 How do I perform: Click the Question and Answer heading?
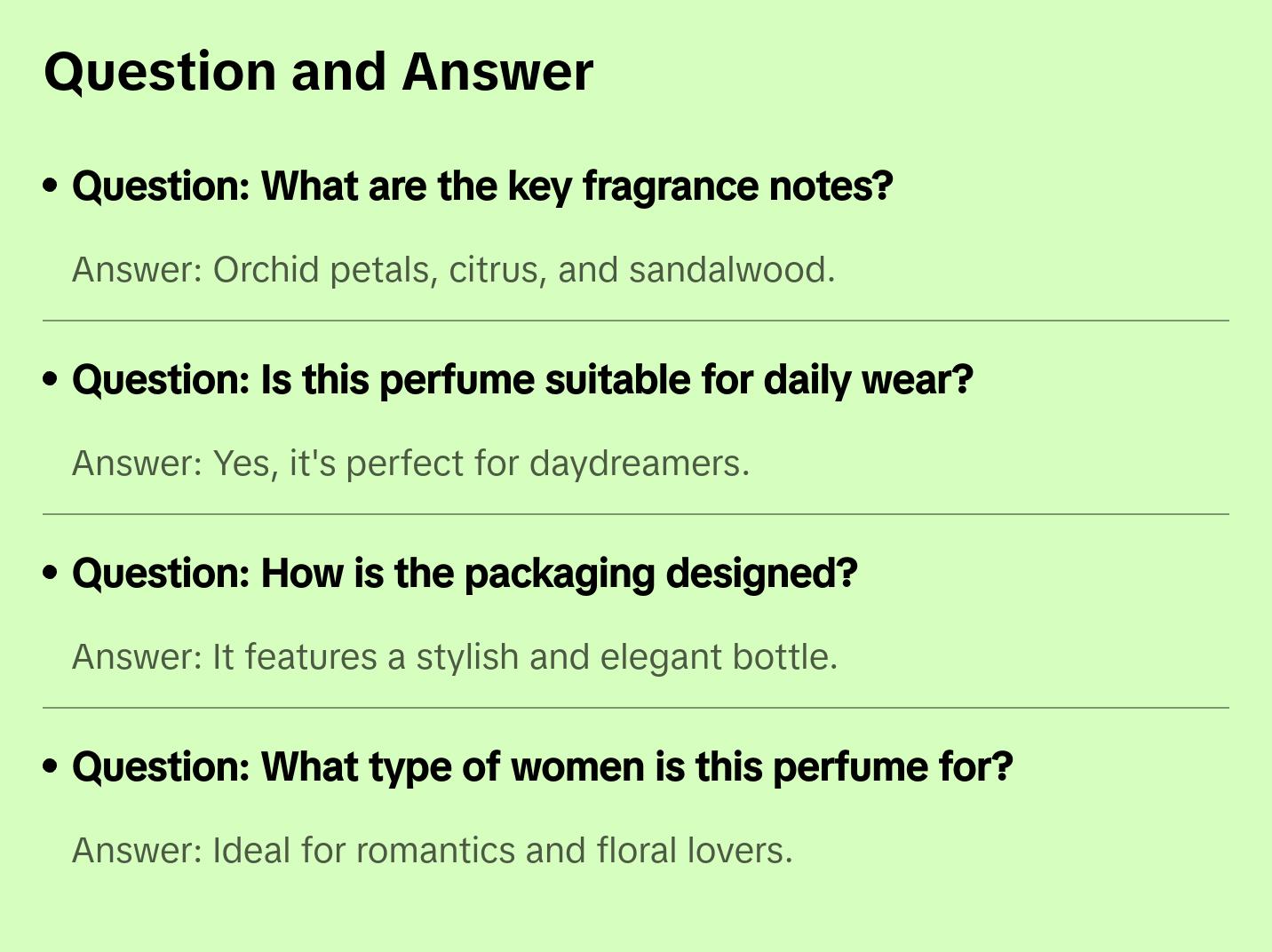click(x=318, y=72)
